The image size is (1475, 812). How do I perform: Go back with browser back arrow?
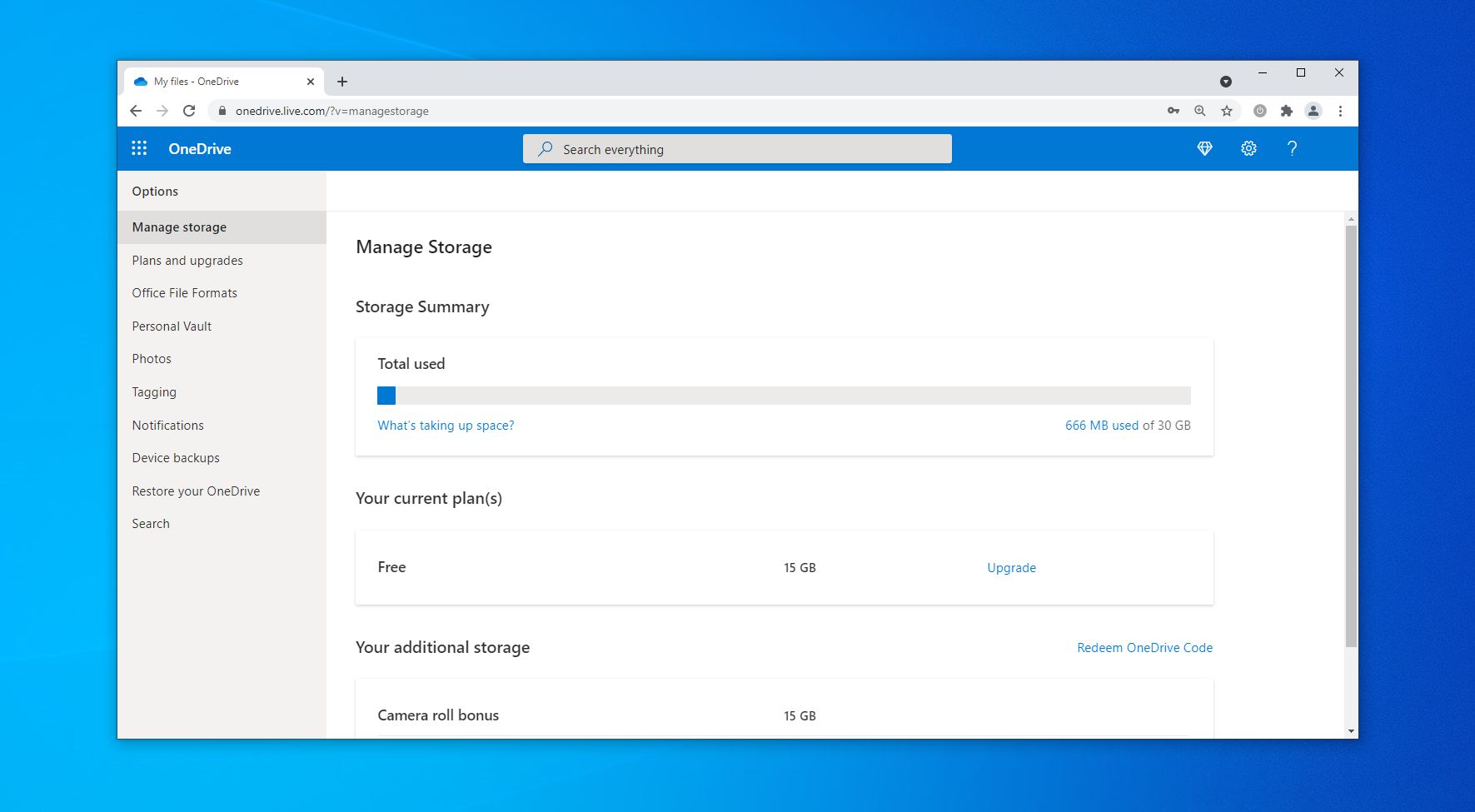[136, 111]
